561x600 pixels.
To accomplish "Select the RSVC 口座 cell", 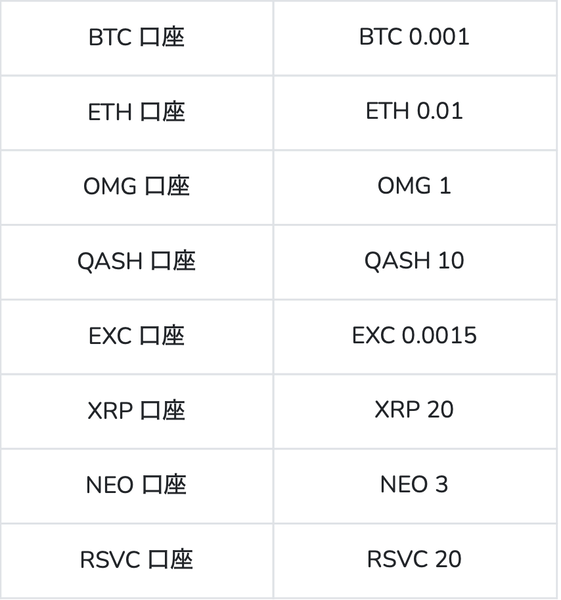I will tap(137, 561).
